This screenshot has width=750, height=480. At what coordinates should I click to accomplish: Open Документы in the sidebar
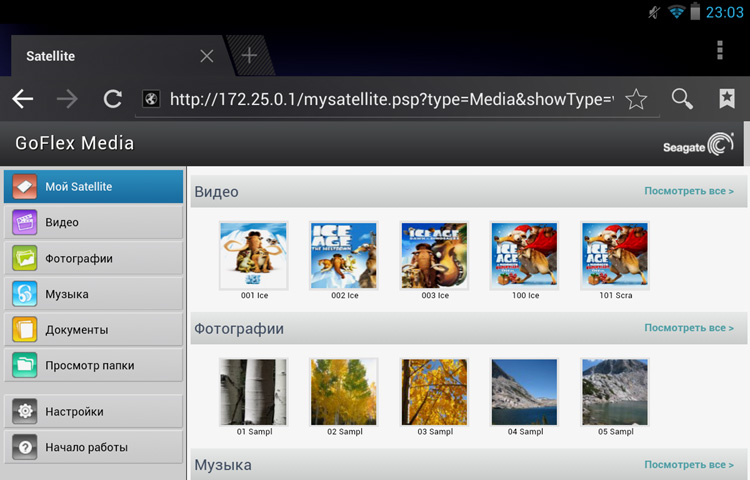click(93, 329)
